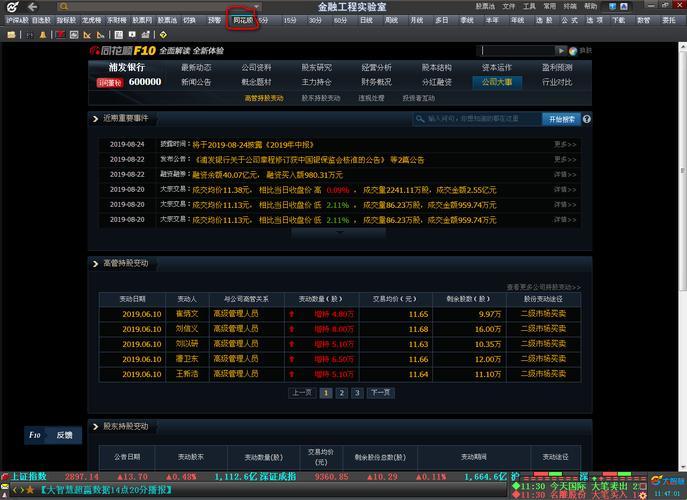Open 查看更多公司持股变动>> link

(544, 287)
